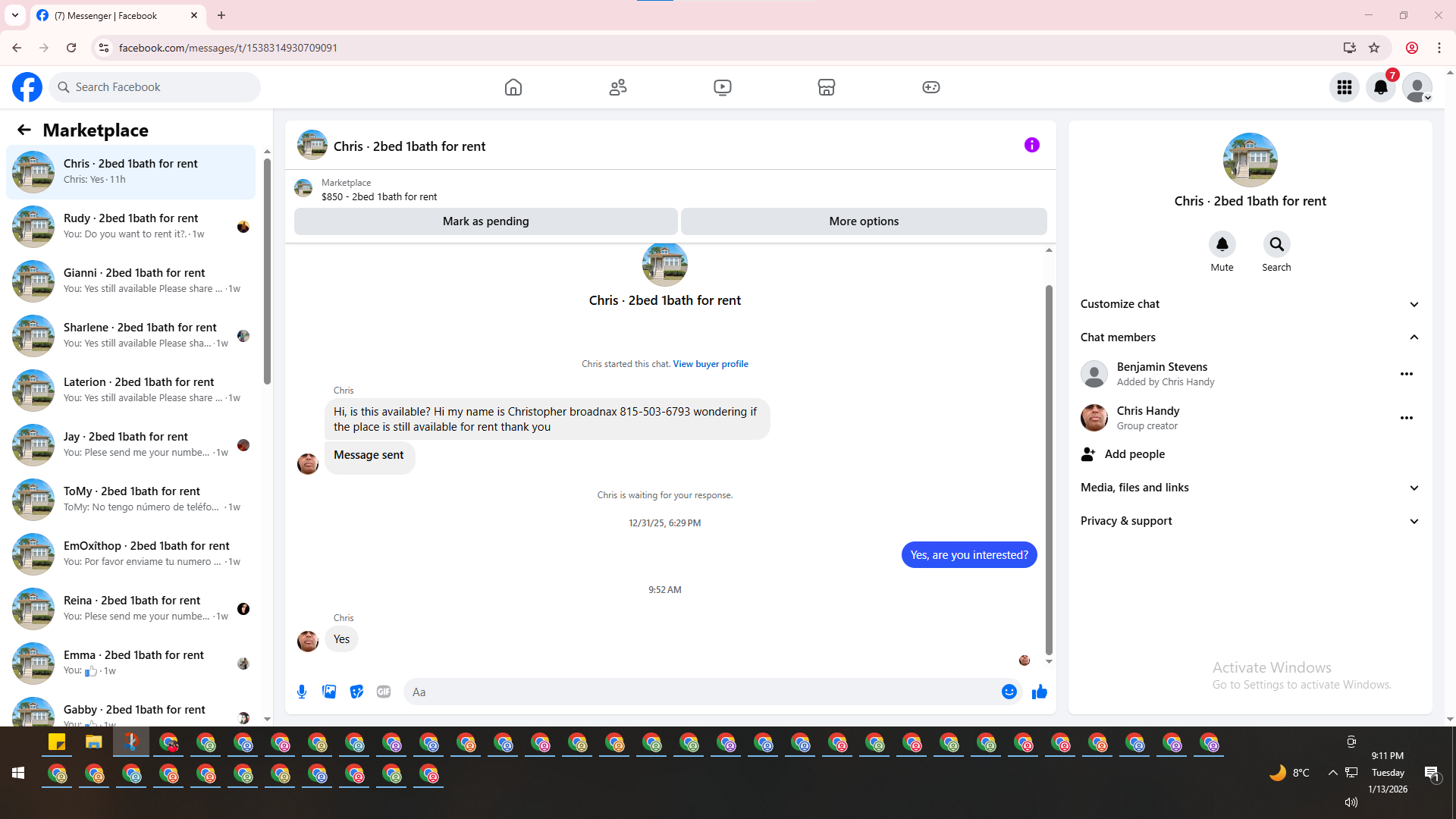Open the emoji picker in message box
1456x819 pixels.
(x=1009, y=692)
